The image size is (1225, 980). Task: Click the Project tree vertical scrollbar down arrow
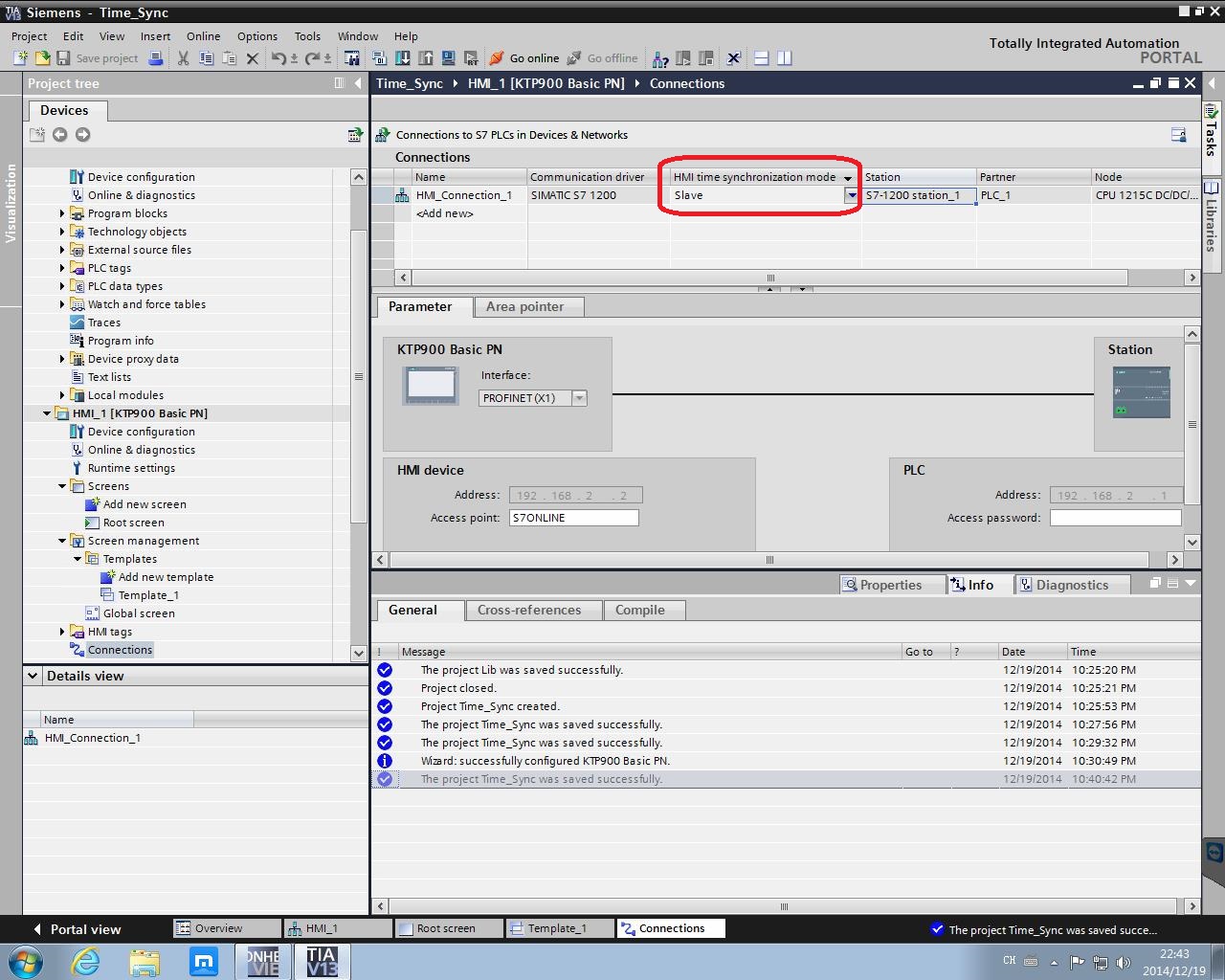pos(359,653)
